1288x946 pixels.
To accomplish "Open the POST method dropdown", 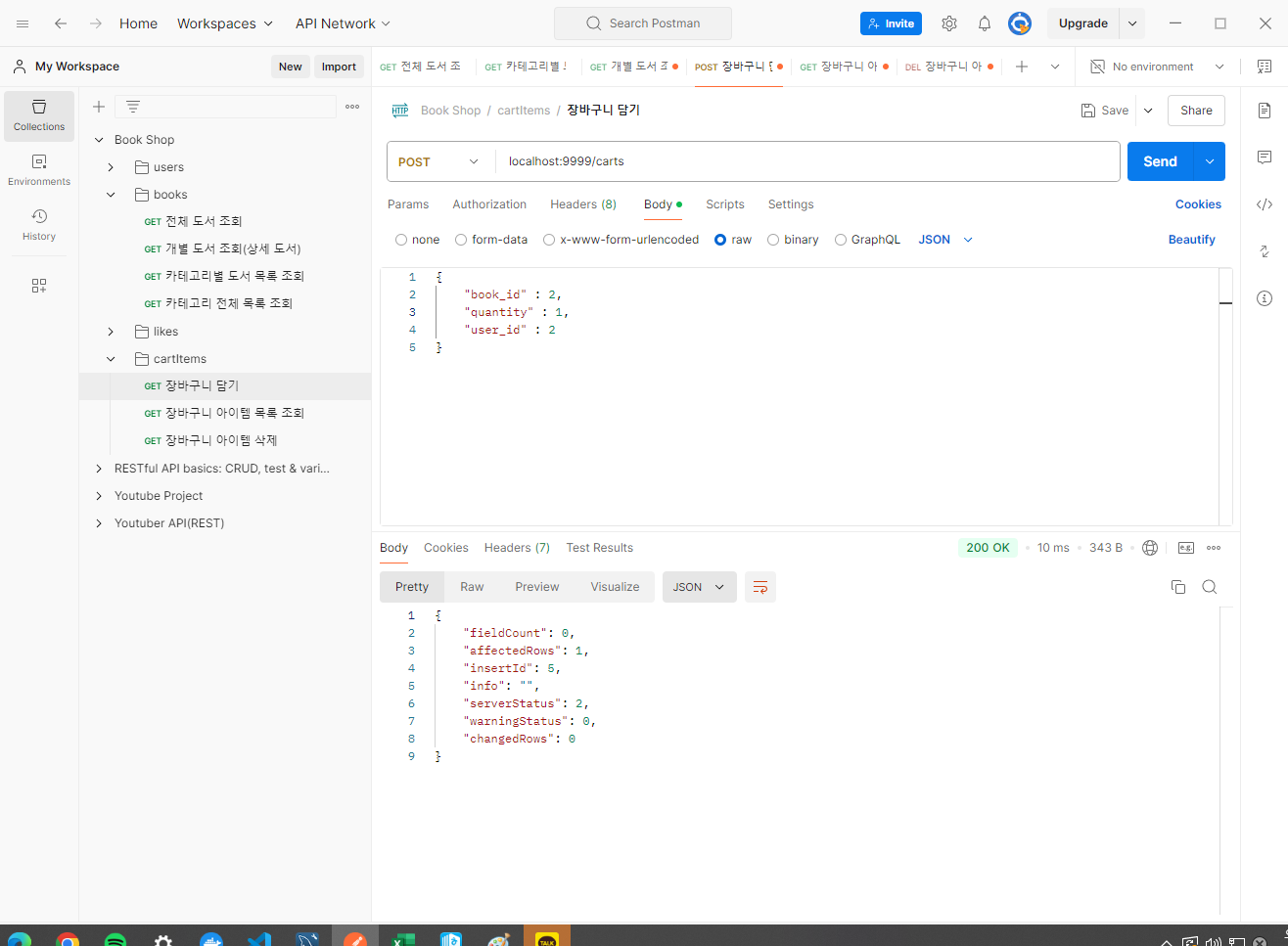I will (440, 161).
